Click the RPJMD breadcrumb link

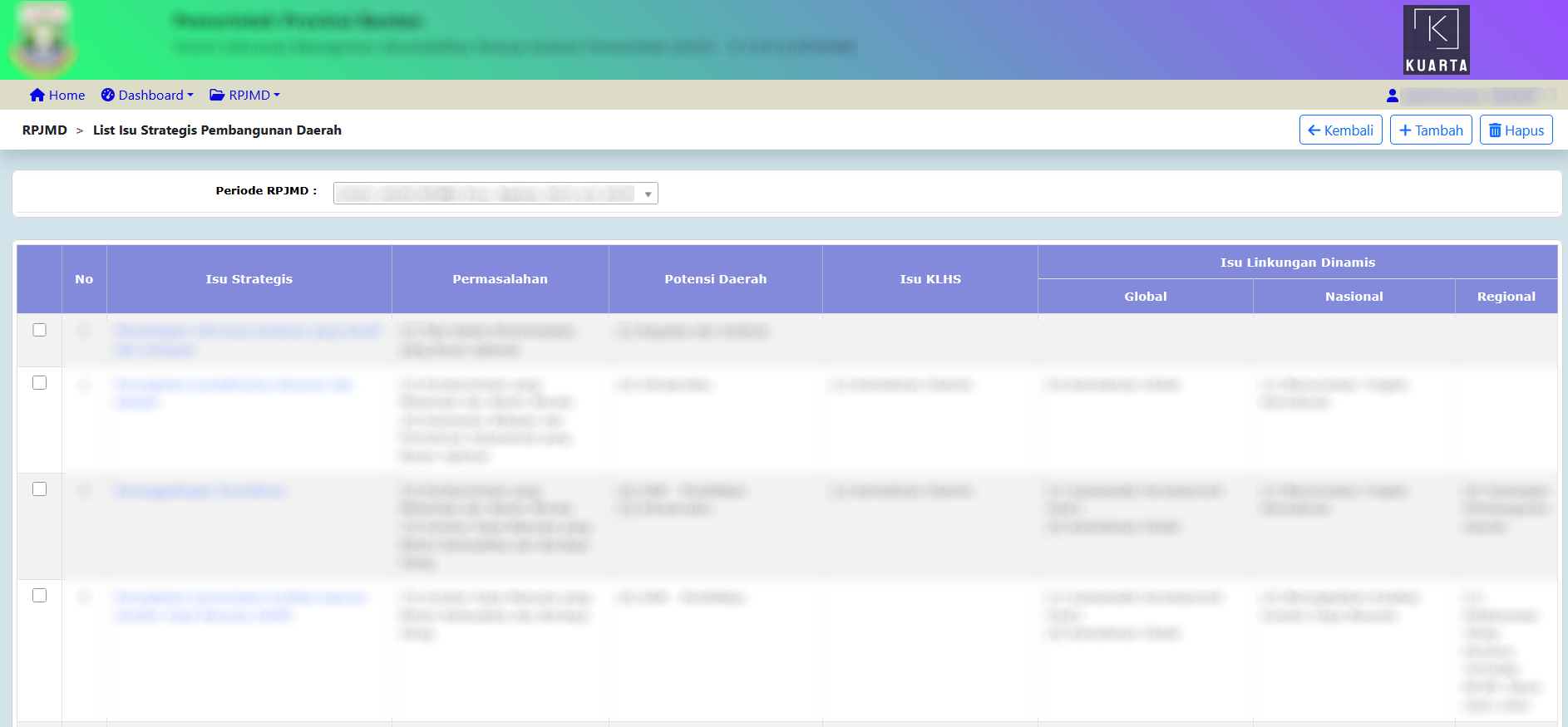(45, 130)
